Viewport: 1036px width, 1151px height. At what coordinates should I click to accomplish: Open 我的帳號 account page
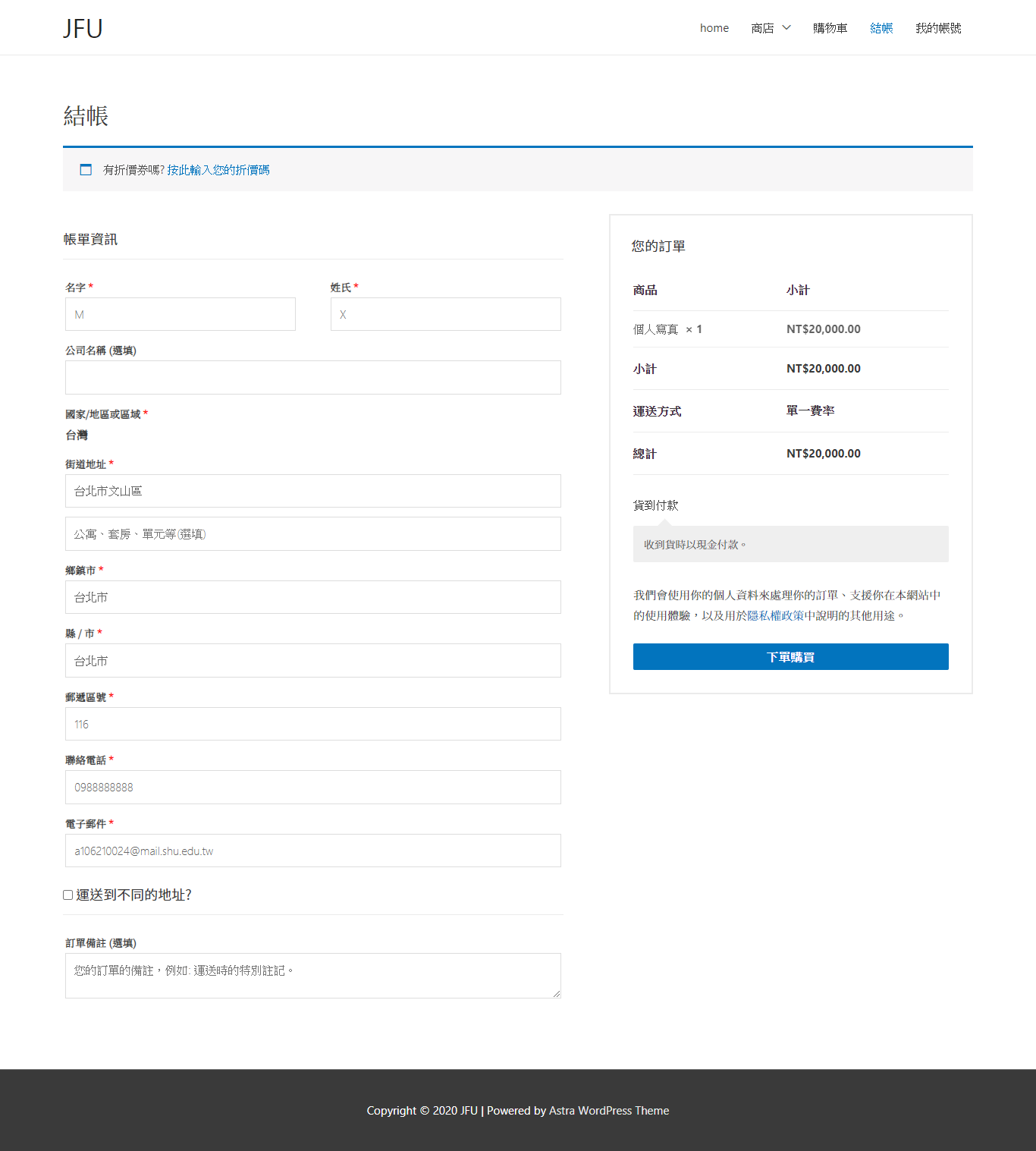pyautogui.click(x=938, y=28)
